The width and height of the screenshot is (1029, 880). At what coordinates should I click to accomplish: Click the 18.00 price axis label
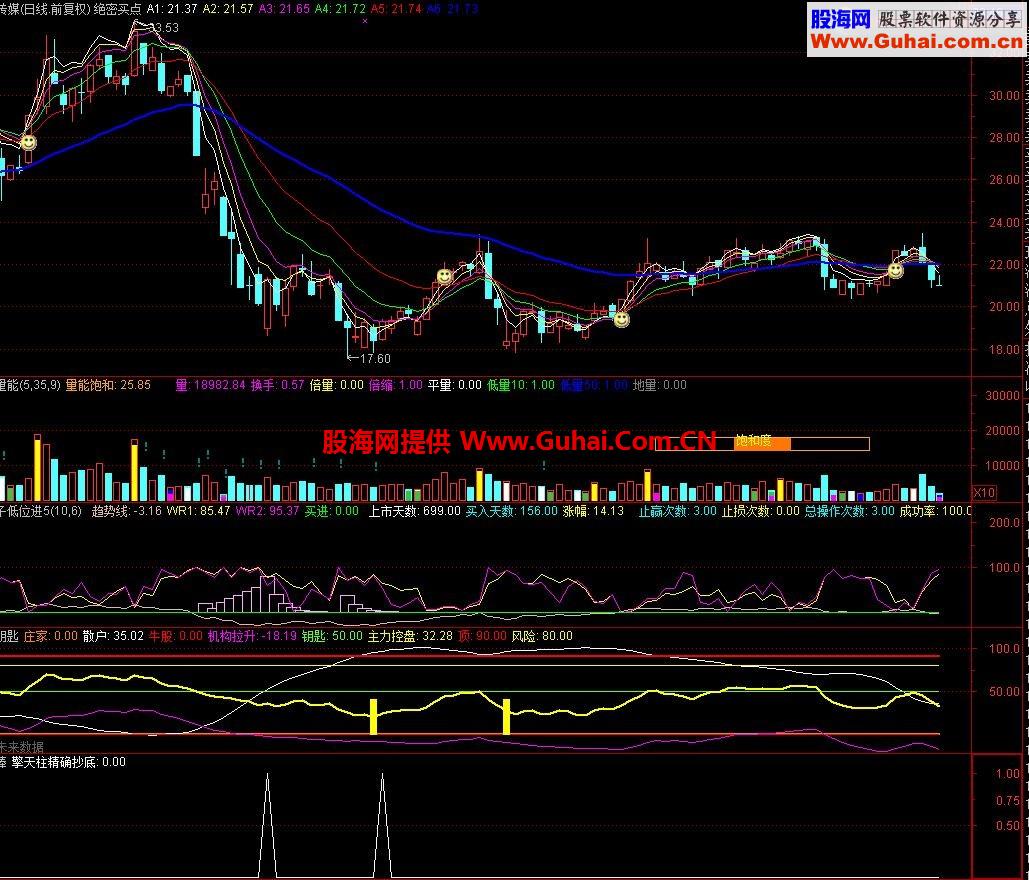pos(1004,349)
